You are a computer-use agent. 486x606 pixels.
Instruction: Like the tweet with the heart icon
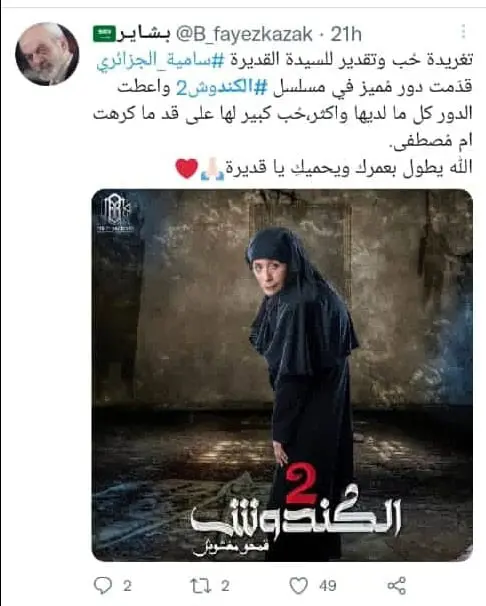(299, 586)
